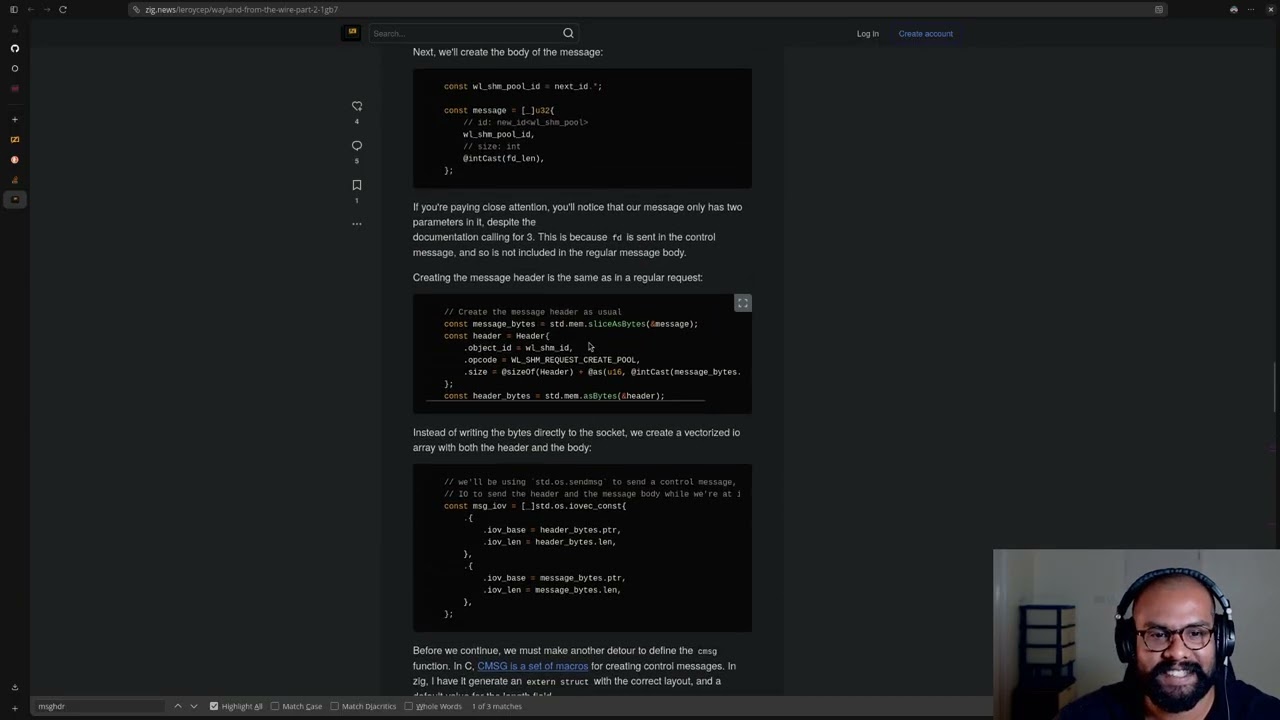
Task: Click the Log in link
Action: 867,33
